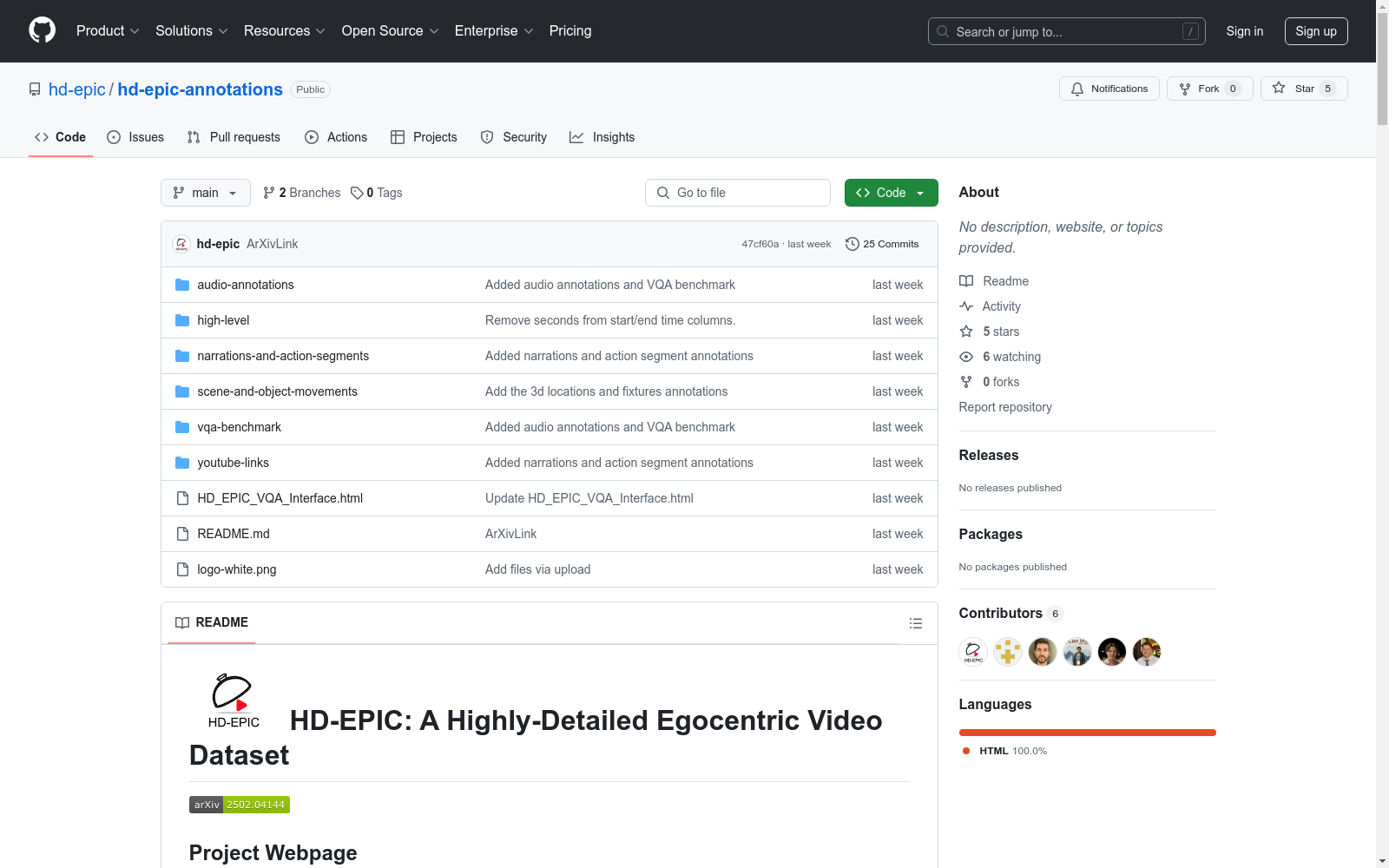This screenshot has width=1389, height=868.
Task: View the 0 Tags link
Action: [x=377, y=193]
